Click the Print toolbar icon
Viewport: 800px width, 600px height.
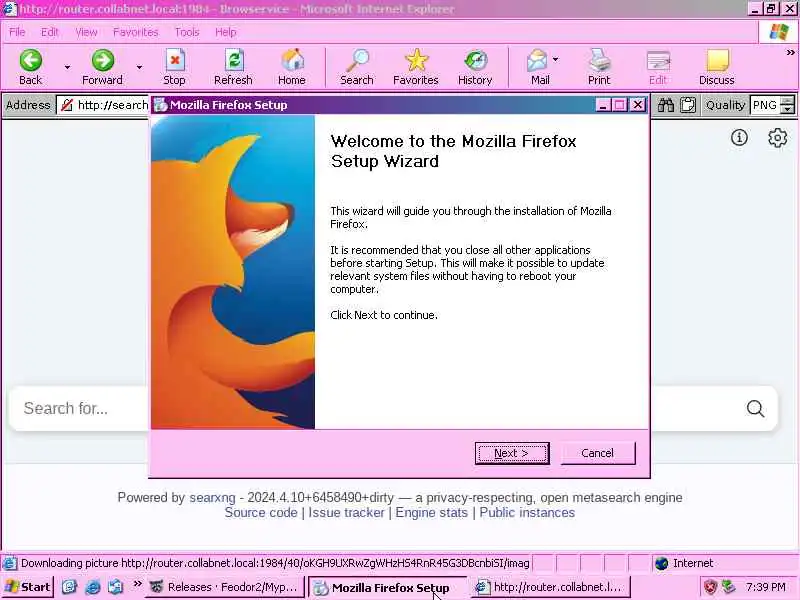pyautogui.click(x=599, y=61)
